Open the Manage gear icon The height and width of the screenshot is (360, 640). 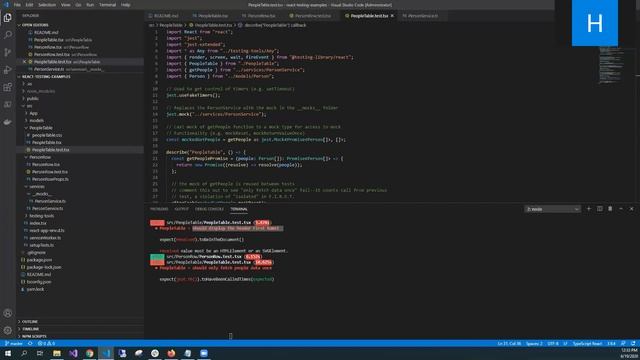8,331
